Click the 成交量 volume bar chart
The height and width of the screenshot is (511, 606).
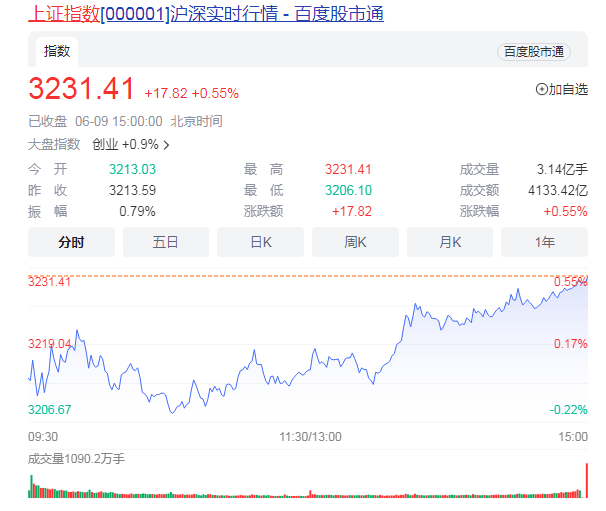coord(300,488)
